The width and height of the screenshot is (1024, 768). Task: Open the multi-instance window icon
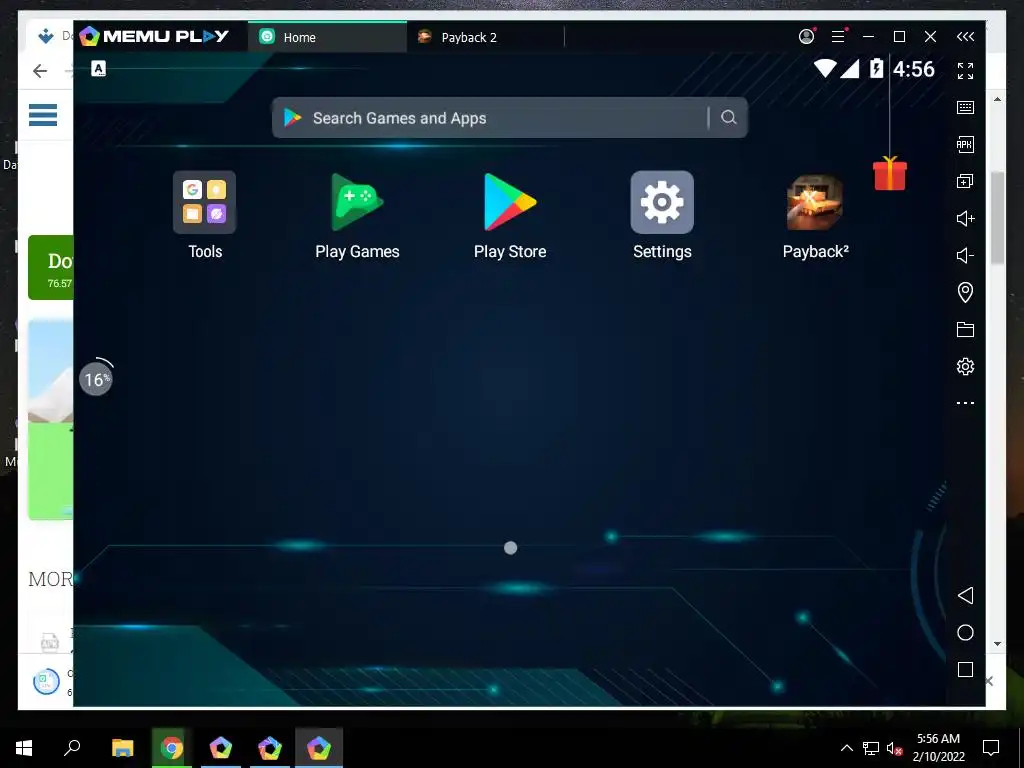pos(965,182)
